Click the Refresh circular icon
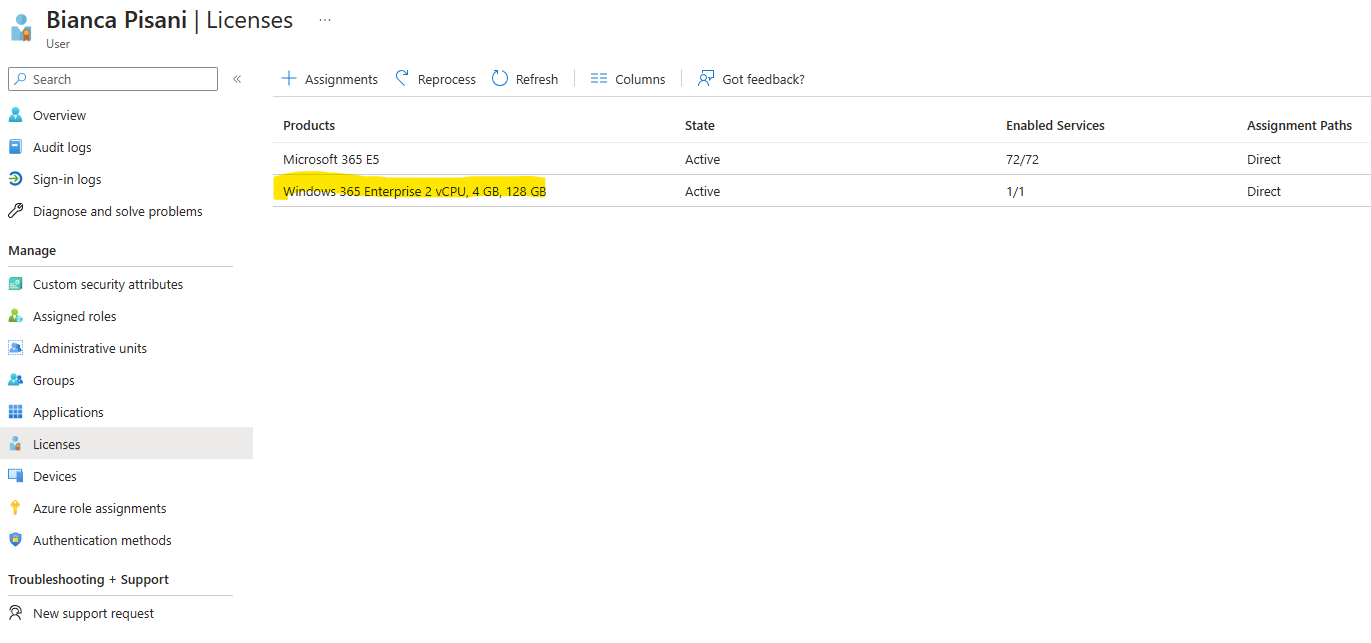 (500, 78)
